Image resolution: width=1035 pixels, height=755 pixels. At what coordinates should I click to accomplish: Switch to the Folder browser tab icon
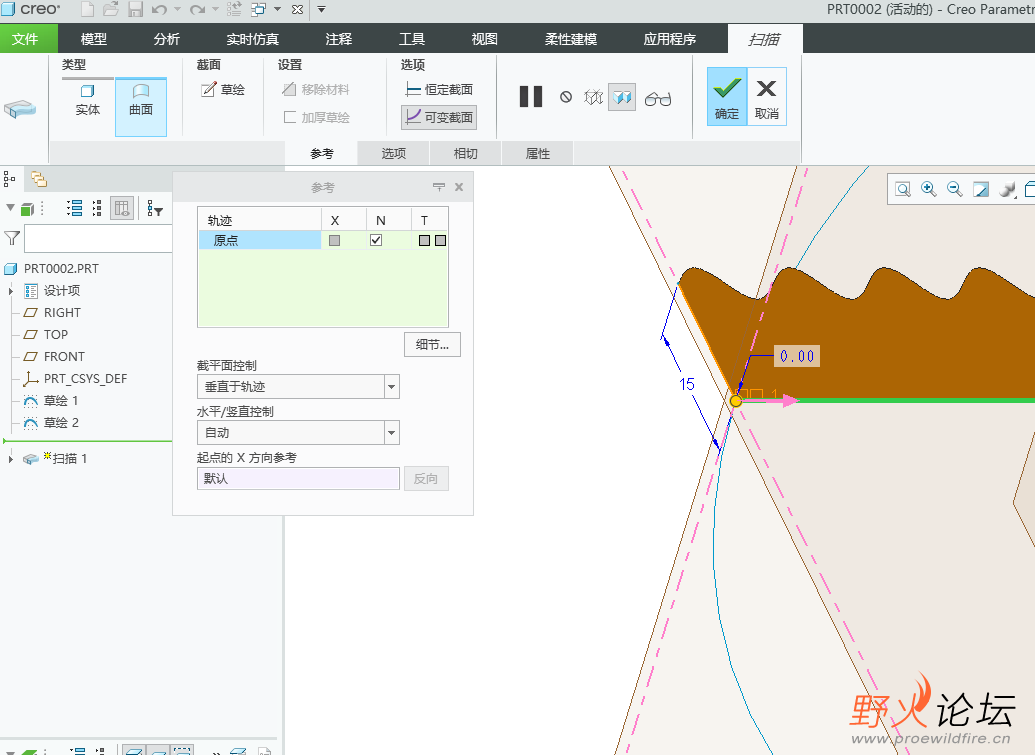coord(39,179)
